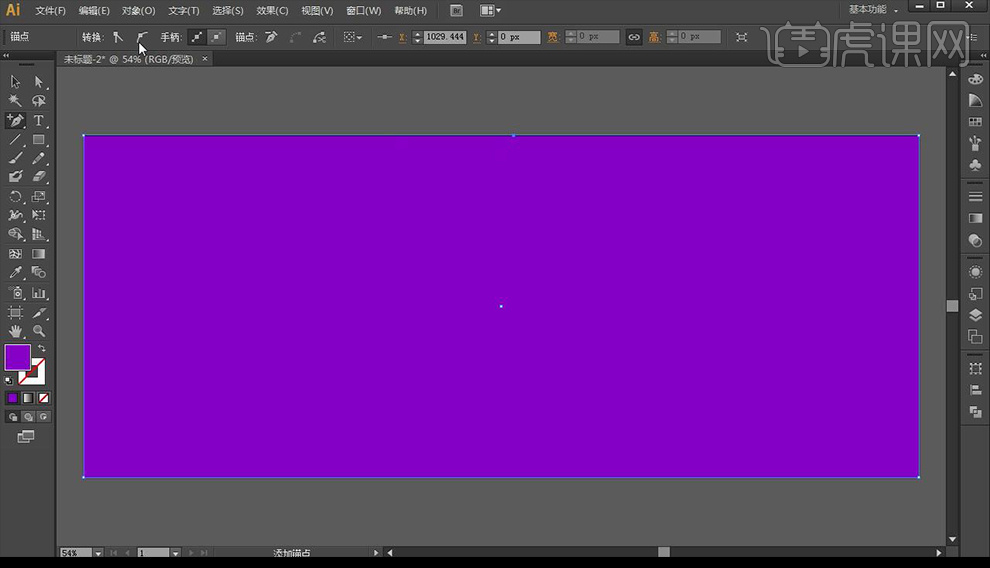Open 文字(T) menu
990x568 pixels.
[x=184, y=11]
